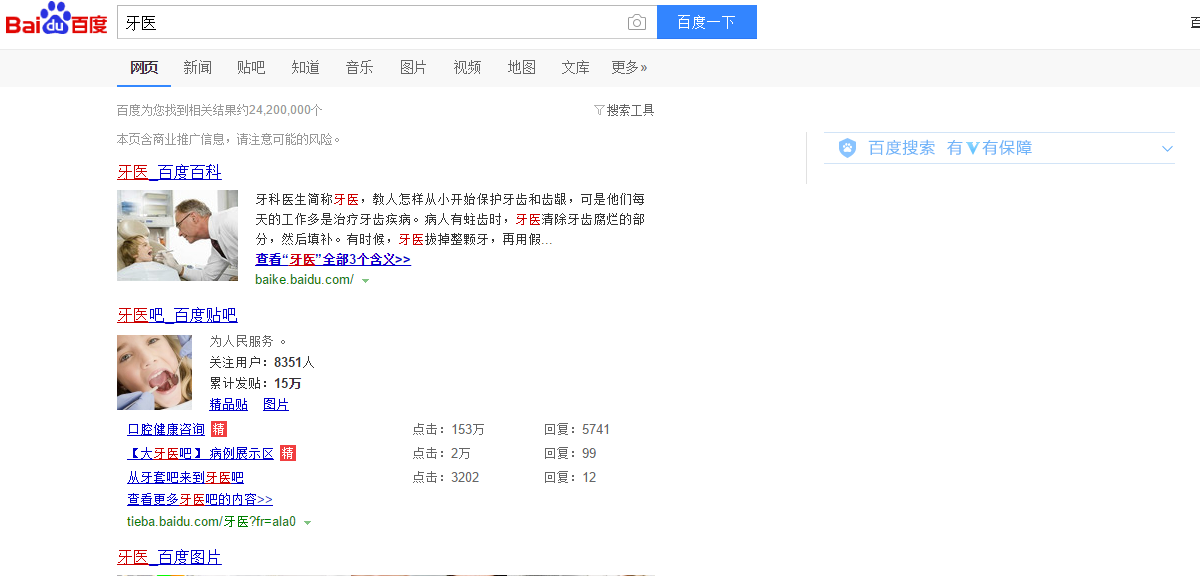The width and height of the screenshot is (1200, 576).
Task: Expand the 百度搜索 有V有保障 panel chevron
Action: (1167, 149)
